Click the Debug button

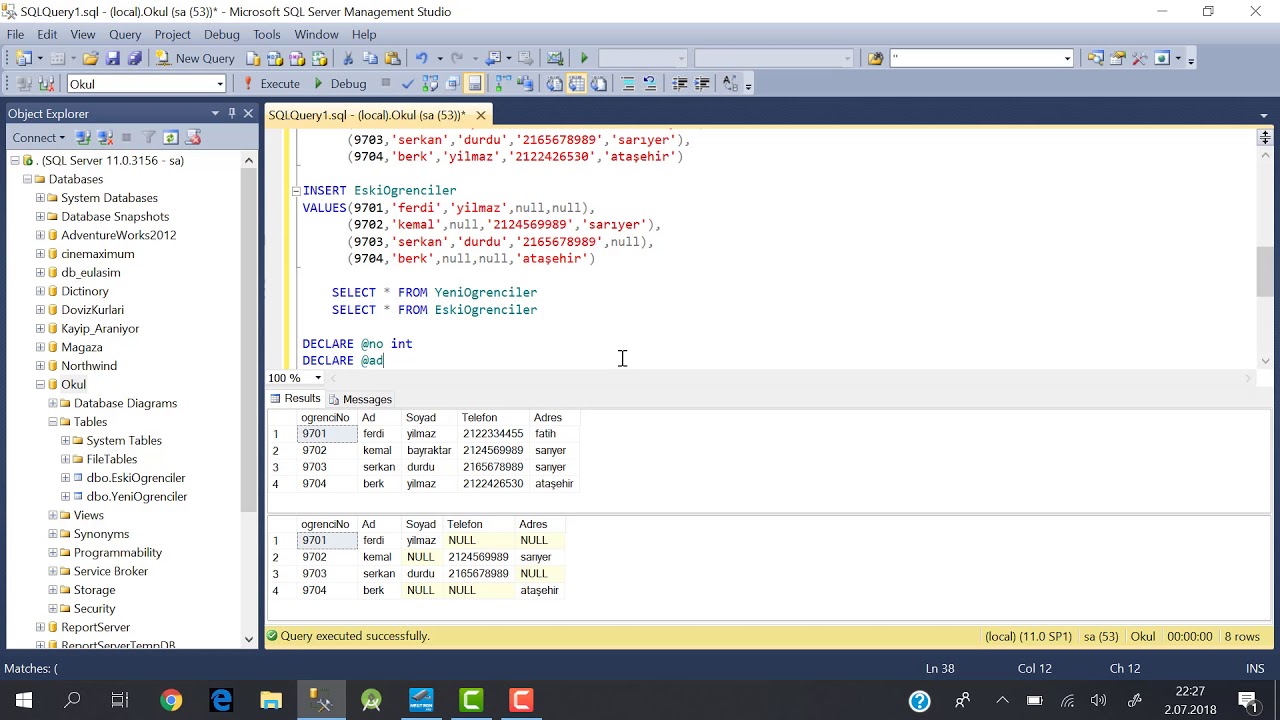click(340, 84)
